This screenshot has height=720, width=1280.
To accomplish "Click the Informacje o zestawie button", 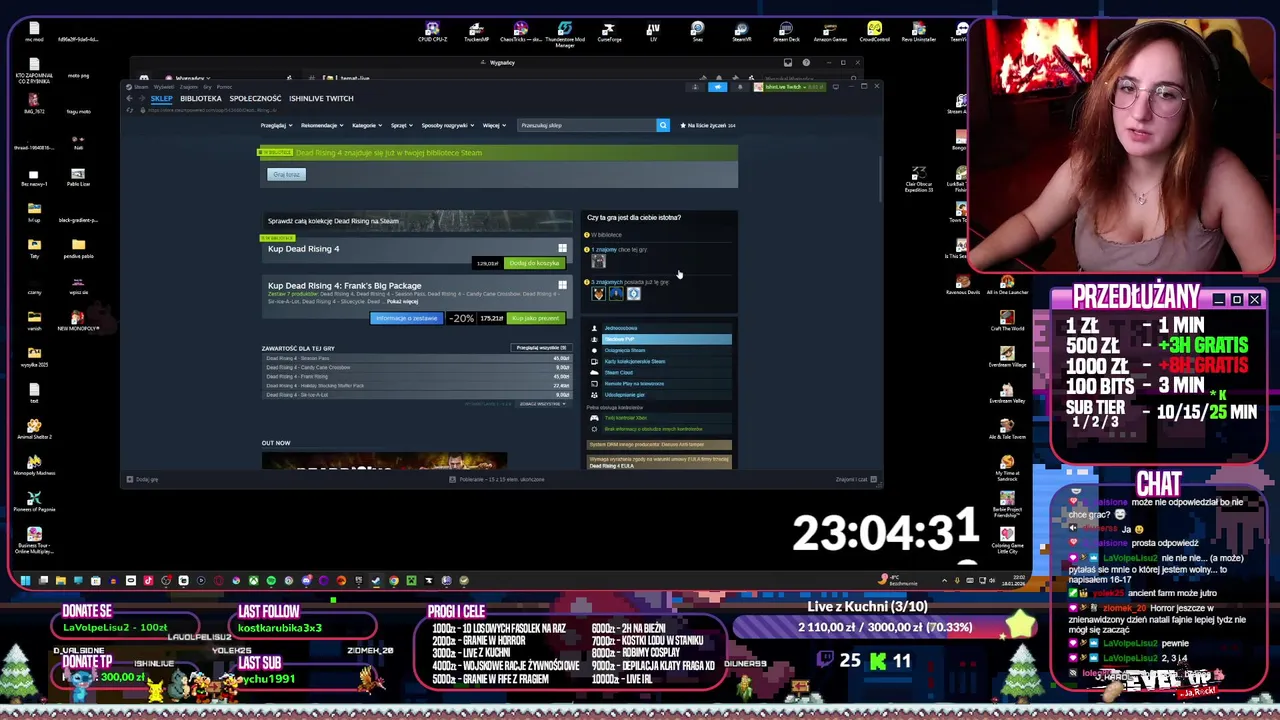I will (x=406, y=318).
